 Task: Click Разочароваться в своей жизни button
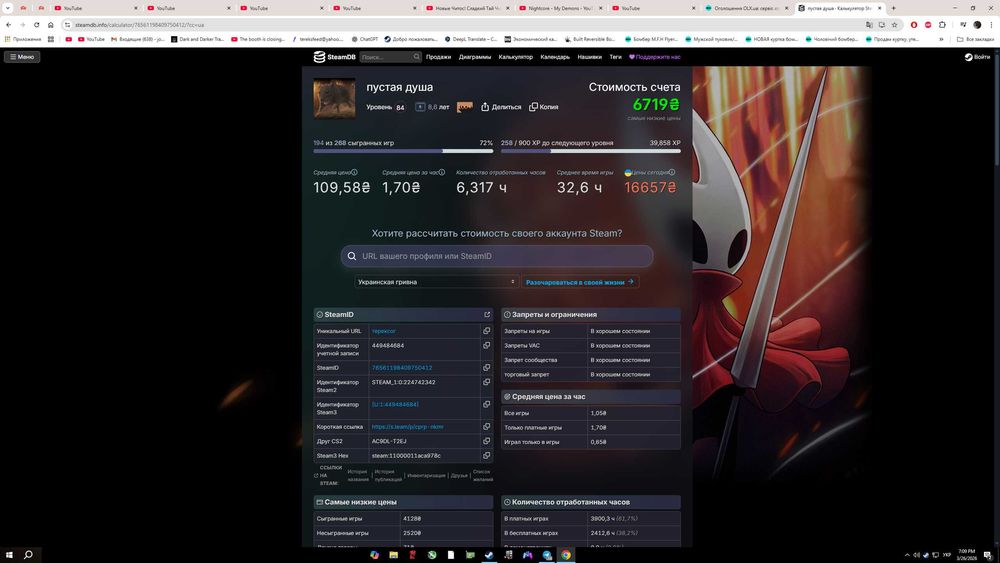click(x=580, y=282)
